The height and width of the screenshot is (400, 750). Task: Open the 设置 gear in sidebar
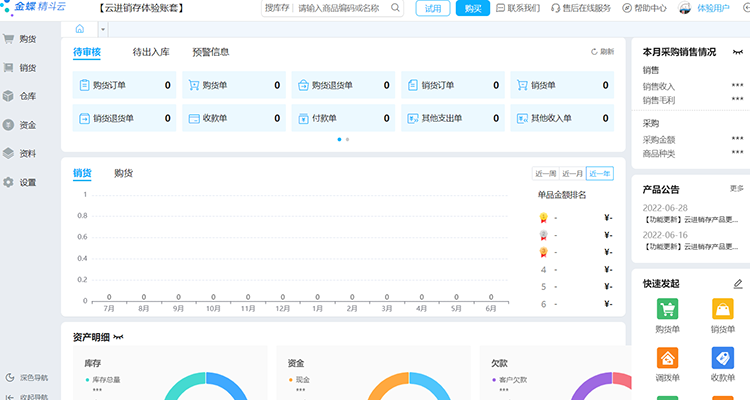click(20, 182)
